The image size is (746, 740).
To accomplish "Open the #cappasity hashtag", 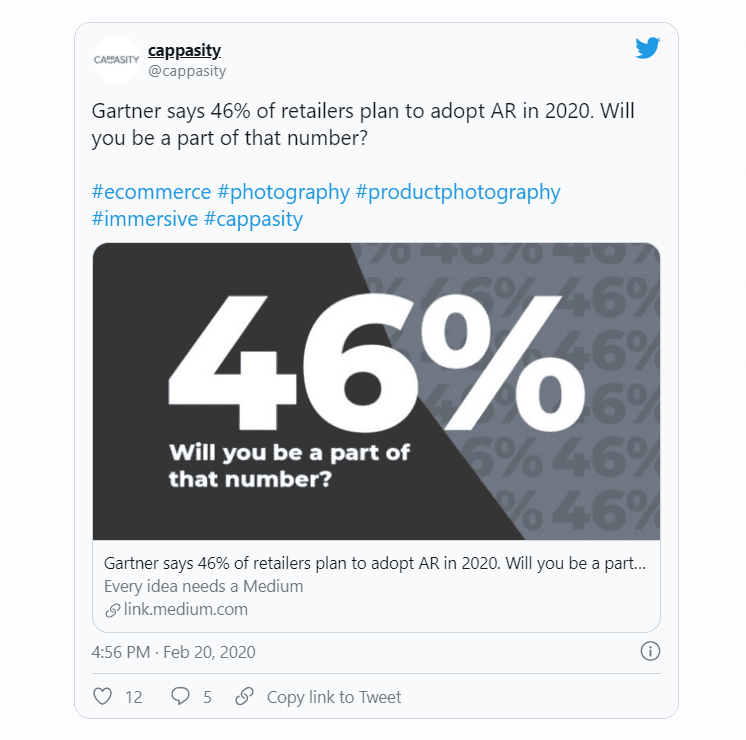I will [253, 219].
